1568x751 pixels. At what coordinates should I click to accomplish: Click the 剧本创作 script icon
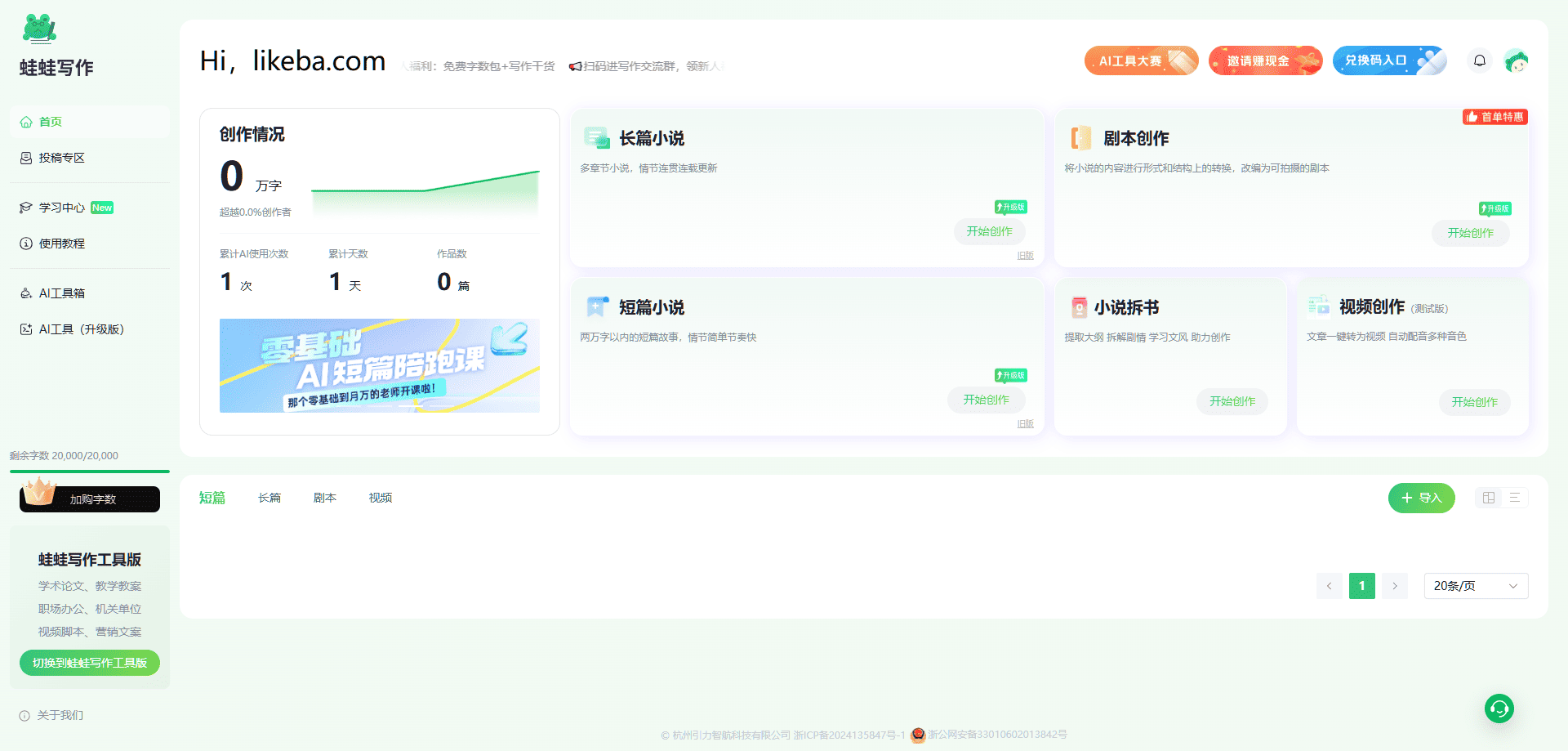coord(1080,138)
